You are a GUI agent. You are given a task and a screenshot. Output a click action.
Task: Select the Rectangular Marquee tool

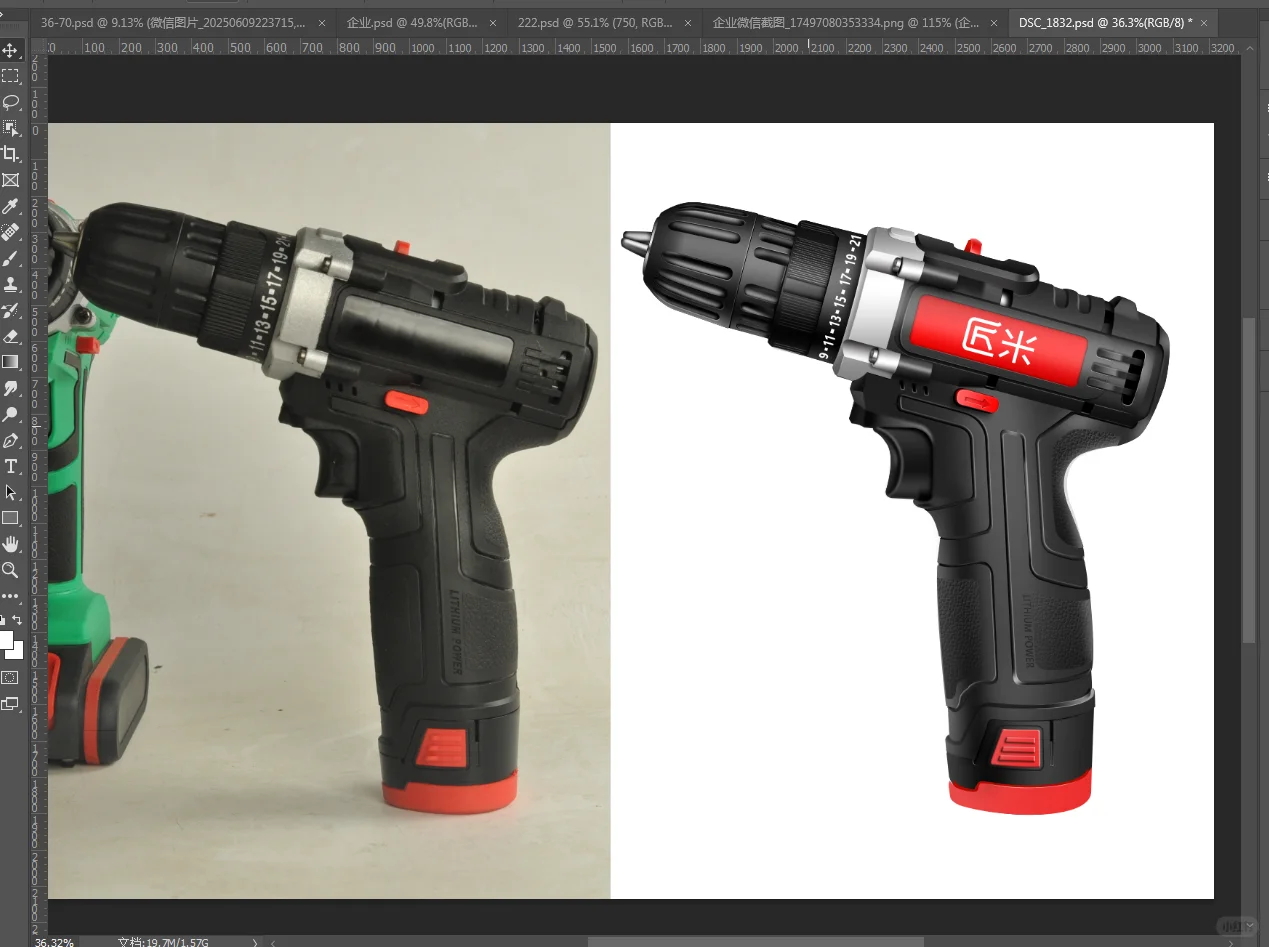coord(10,76)
